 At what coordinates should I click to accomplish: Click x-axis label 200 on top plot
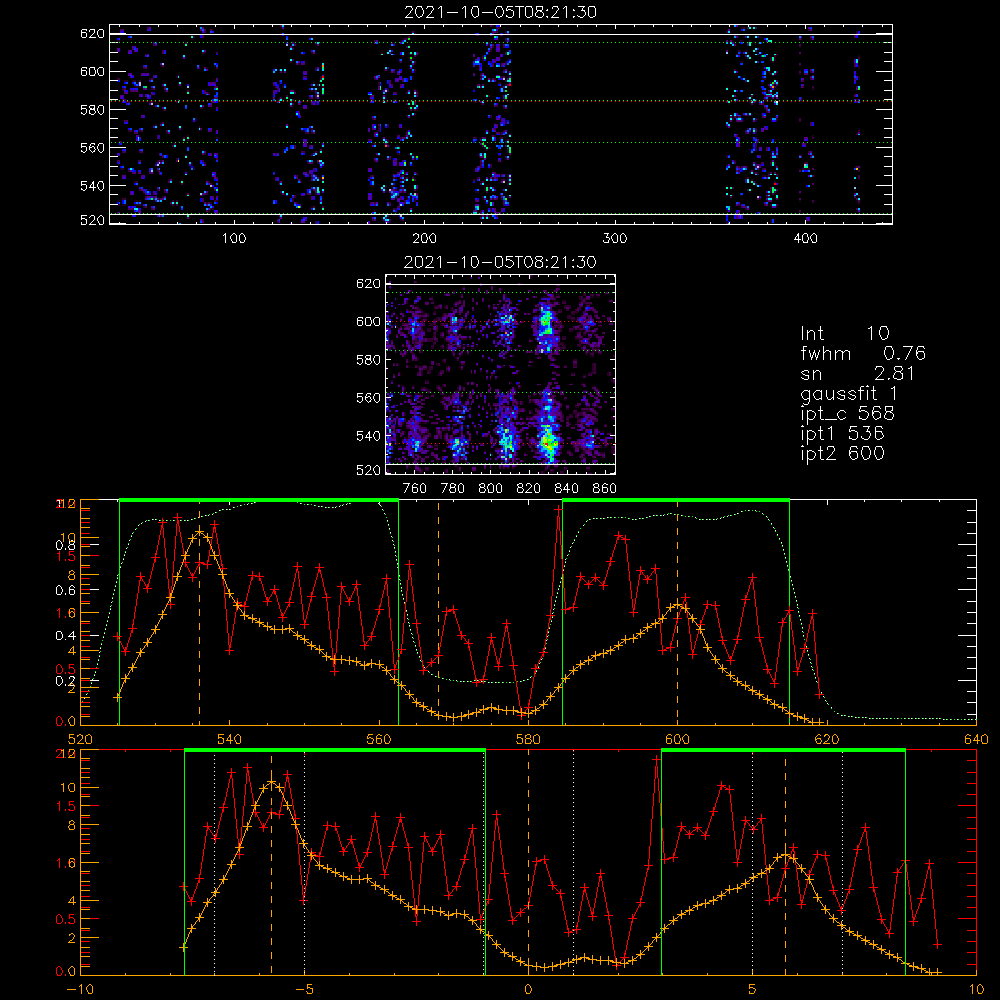(x=424, y=239)
